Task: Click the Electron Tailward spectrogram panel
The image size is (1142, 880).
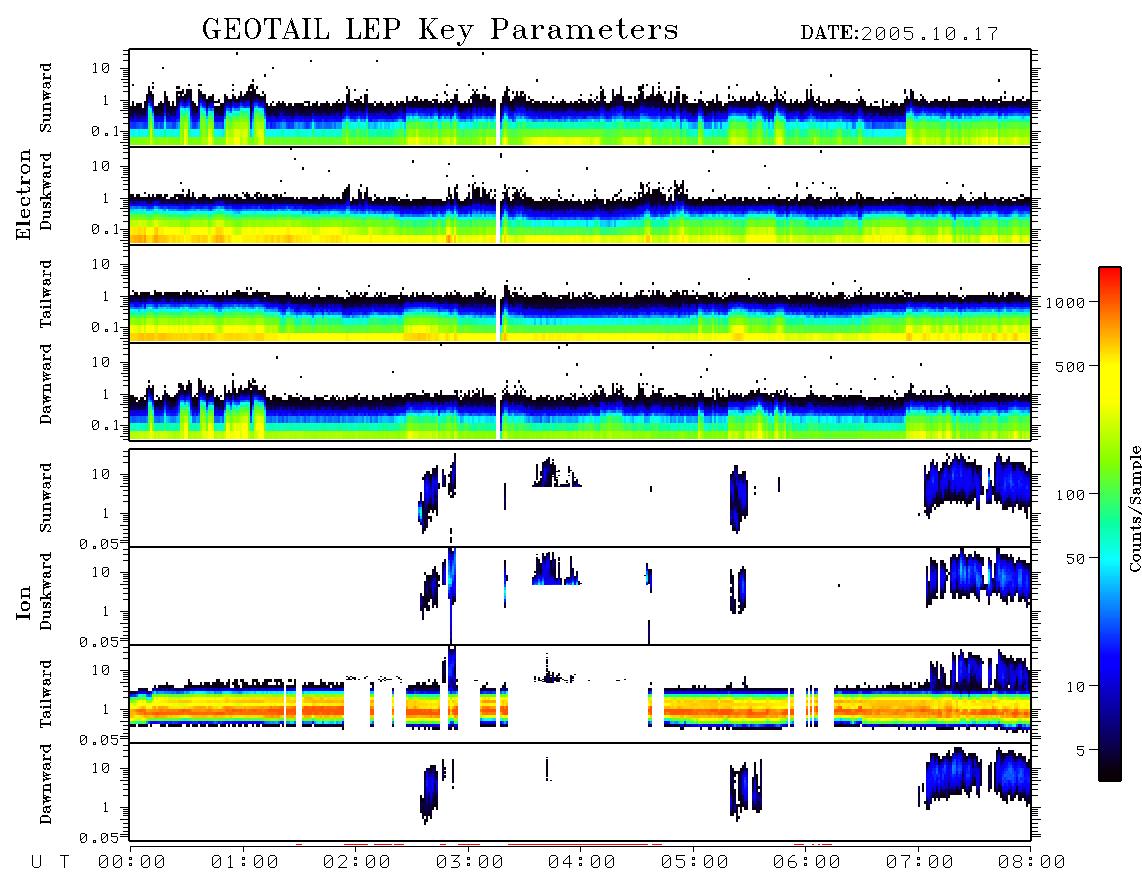Action: [580, 294]
